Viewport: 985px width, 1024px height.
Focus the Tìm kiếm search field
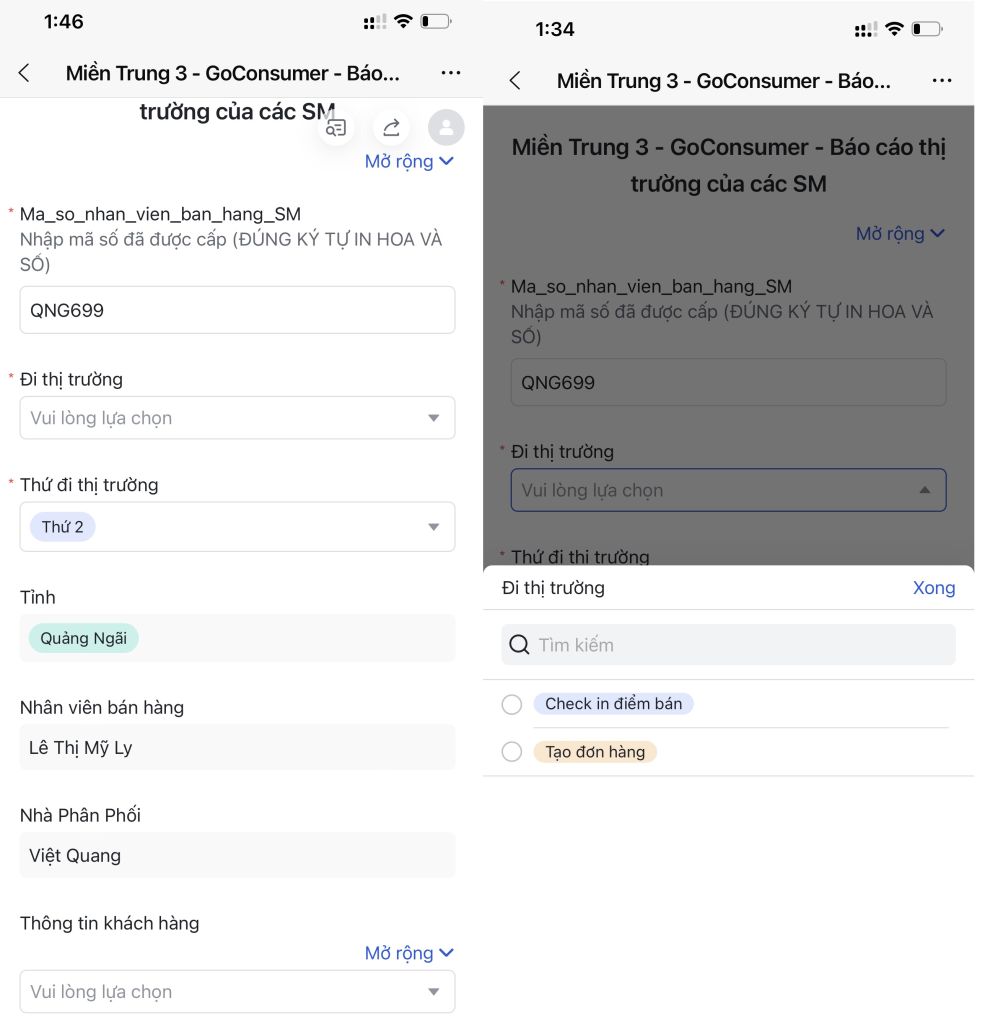pyautogui.click(x=728, y=645)
